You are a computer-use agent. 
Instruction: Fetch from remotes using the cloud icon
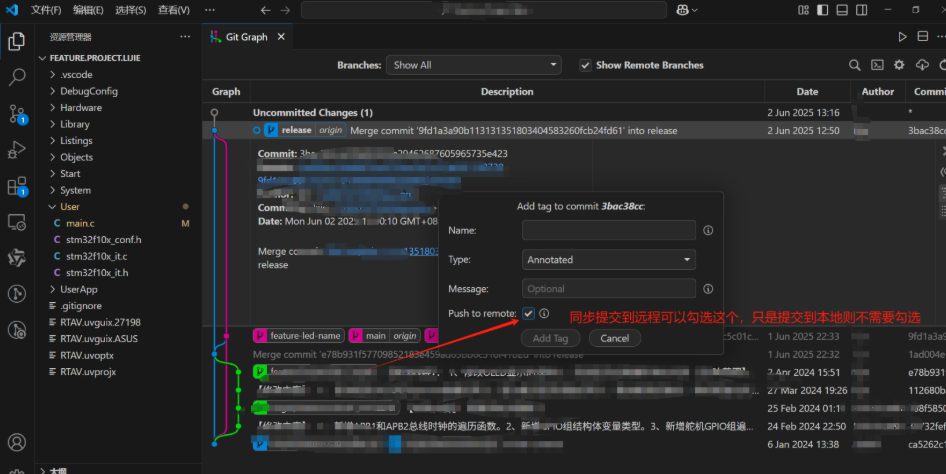[922, 65]
